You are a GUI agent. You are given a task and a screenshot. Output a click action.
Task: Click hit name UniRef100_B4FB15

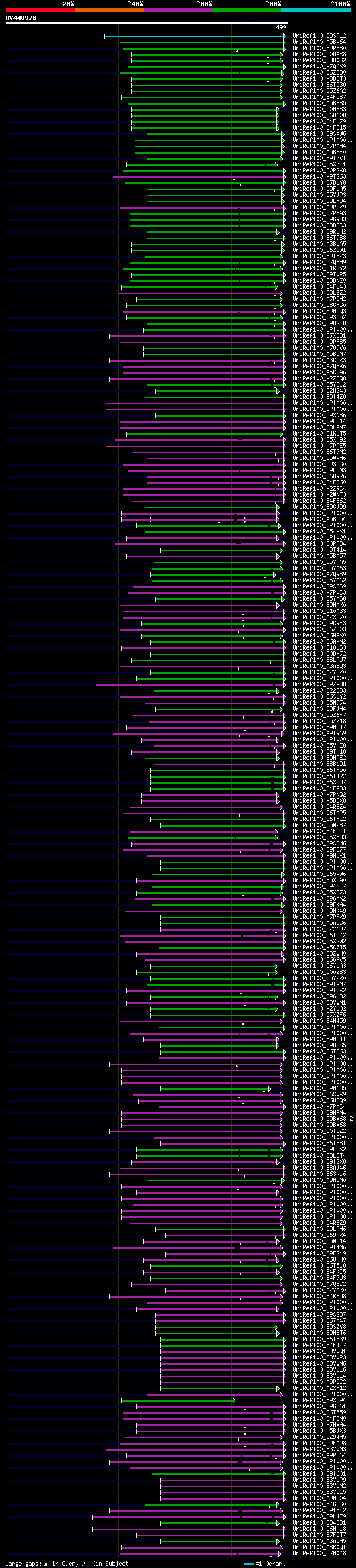coord(319,127)
